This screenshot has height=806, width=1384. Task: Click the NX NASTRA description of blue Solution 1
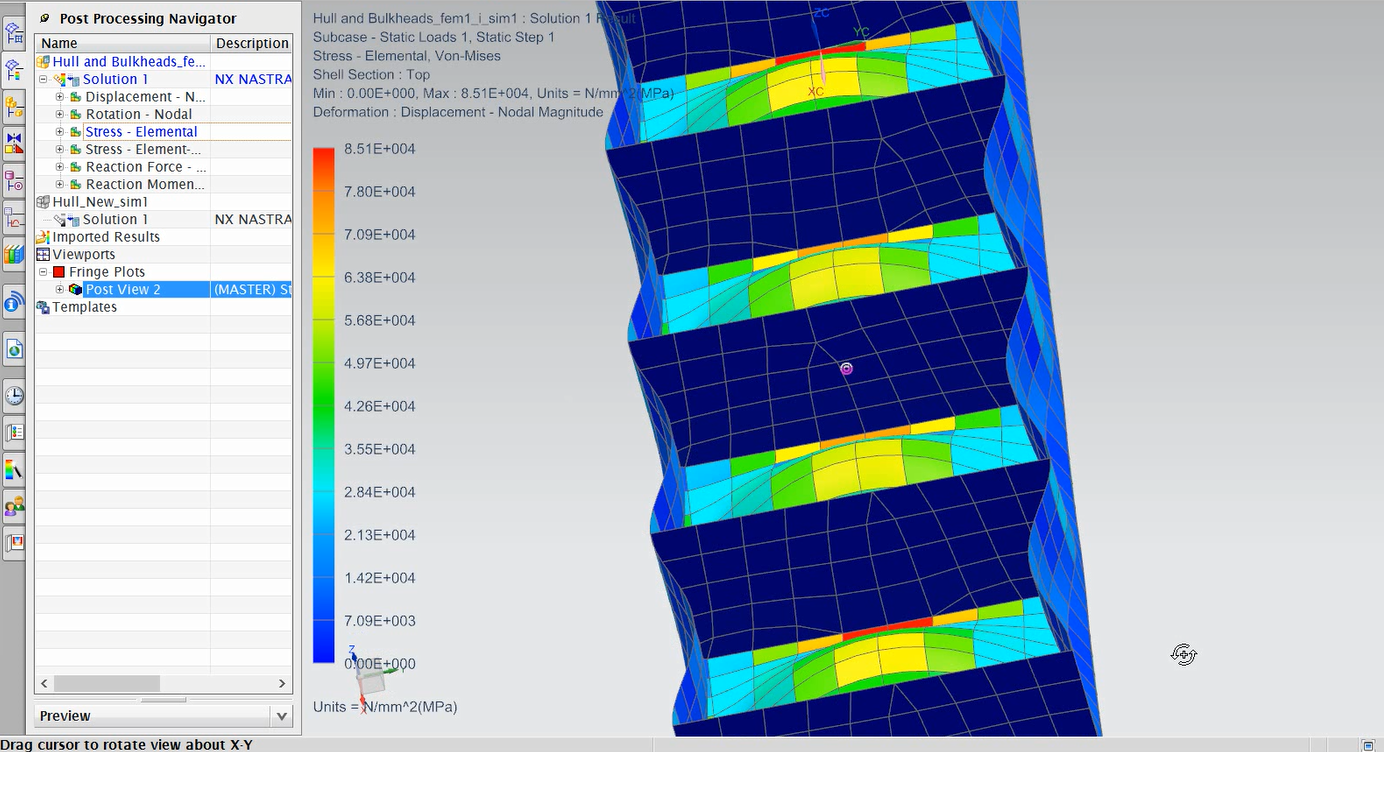point(253,79)
